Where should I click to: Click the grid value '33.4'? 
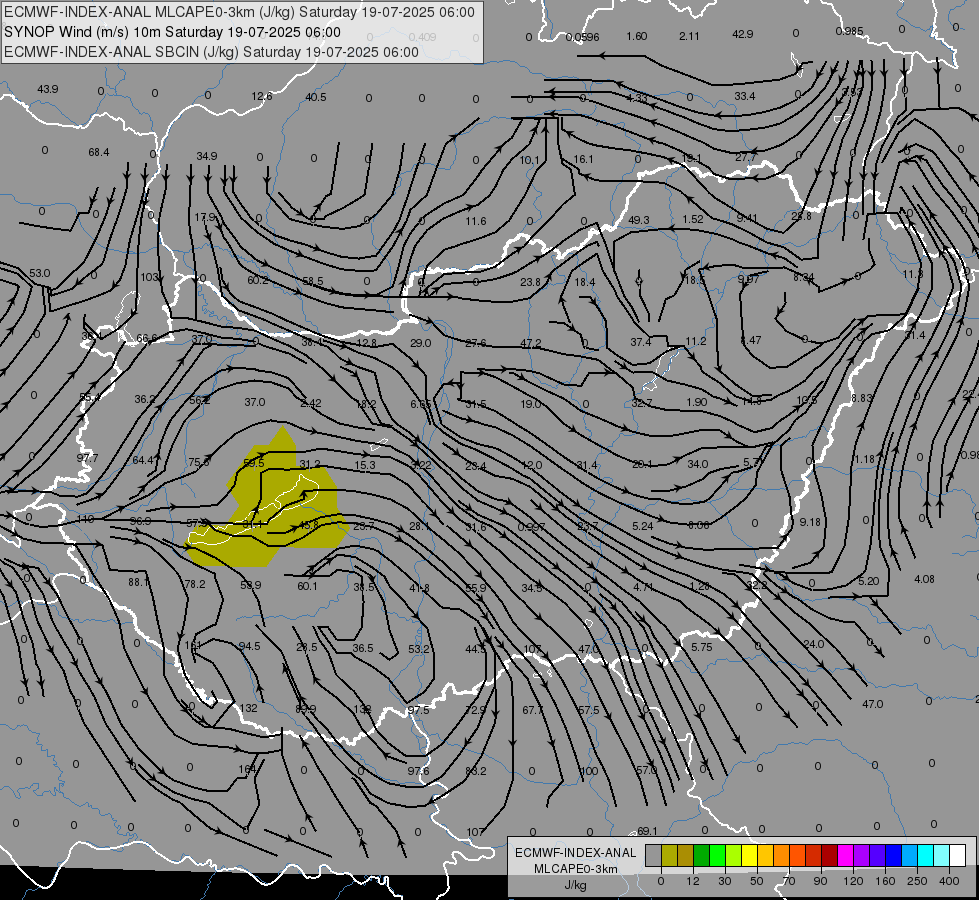(x=745, y=96)
